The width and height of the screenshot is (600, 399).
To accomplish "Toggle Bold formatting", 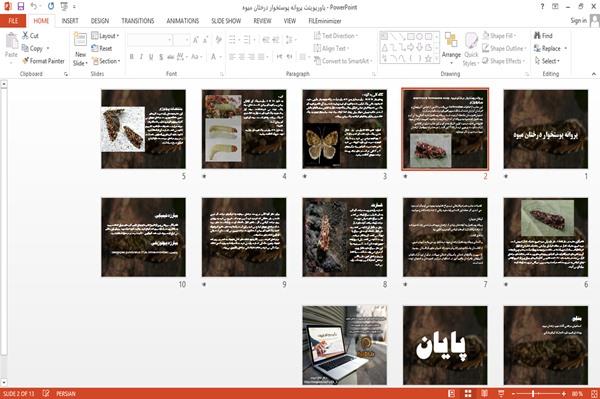I will click(131, 57).
